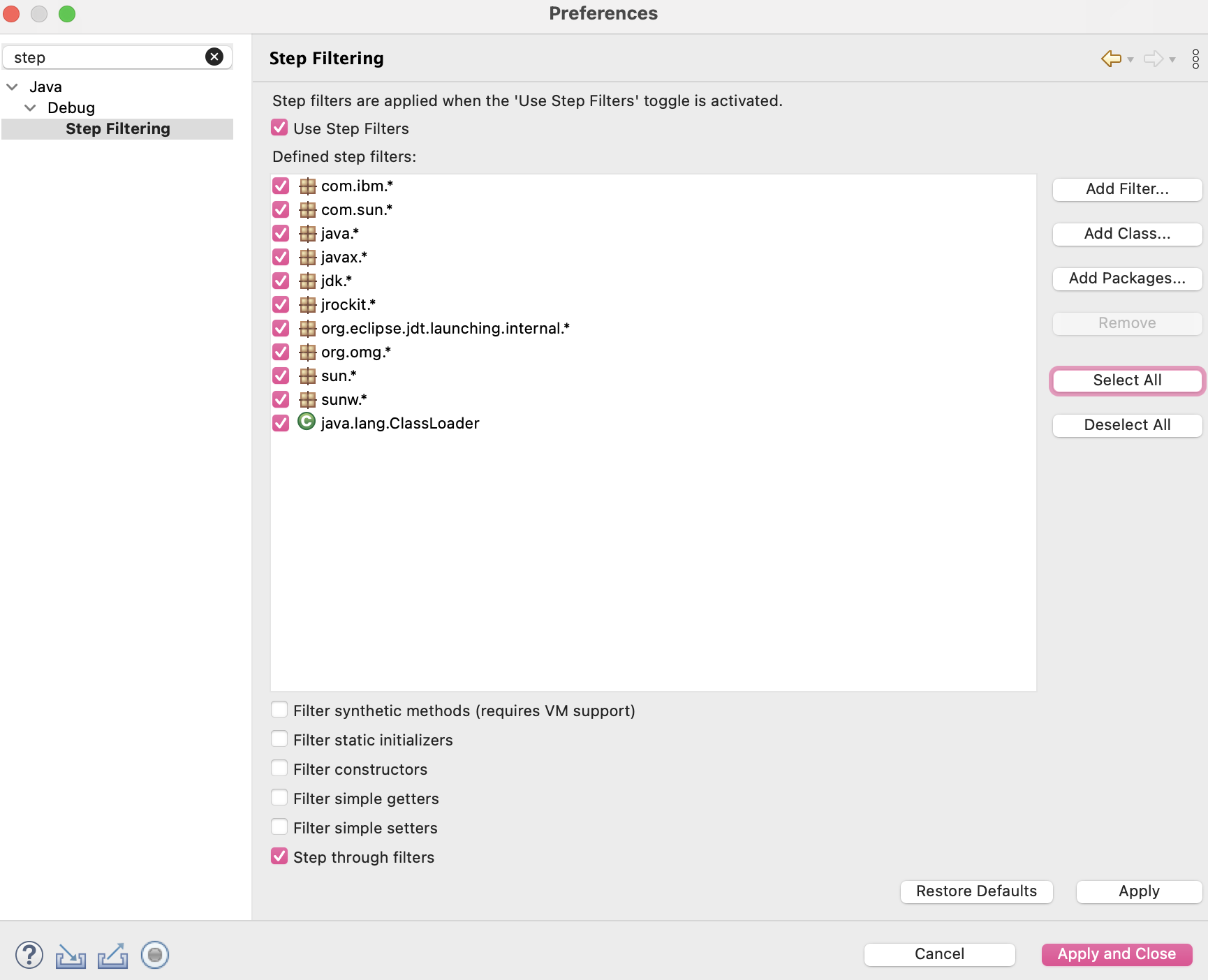Click the package icon next to java.*
Image resolution: width=1208 pixels, height=980 pixels.
click(307, 233)
